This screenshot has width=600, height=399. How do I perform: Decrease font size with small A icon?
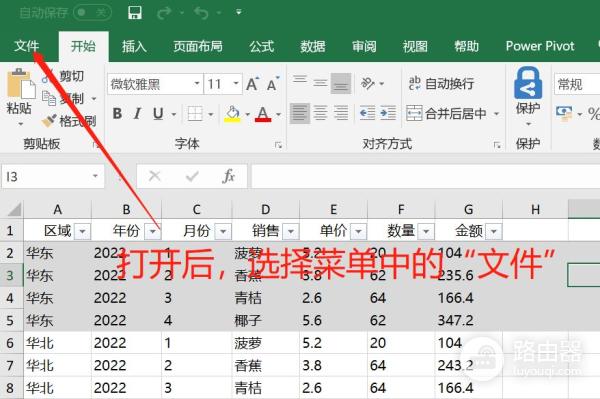[x=273, y=84]
